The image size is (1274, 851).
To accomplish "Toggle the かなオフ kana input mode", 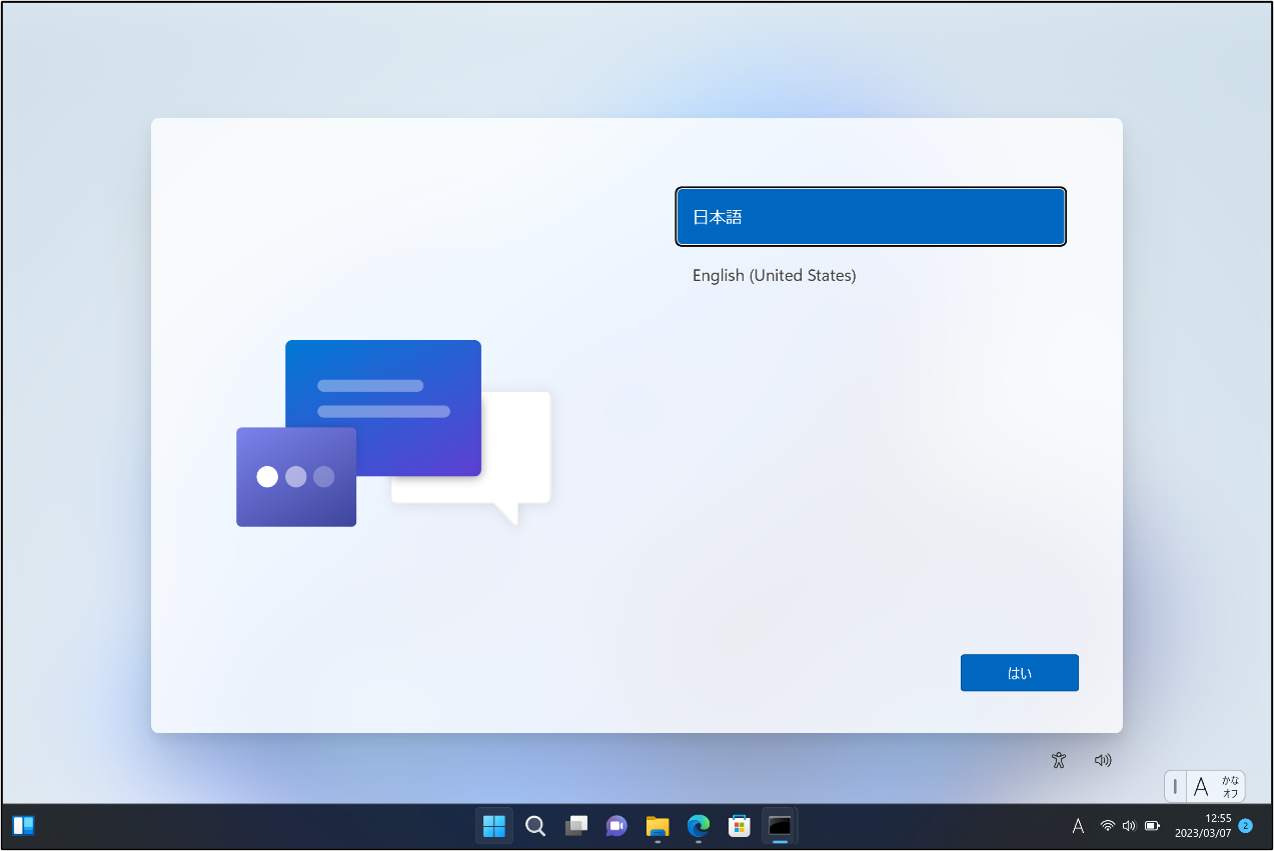I will (x=1228, y=786).
